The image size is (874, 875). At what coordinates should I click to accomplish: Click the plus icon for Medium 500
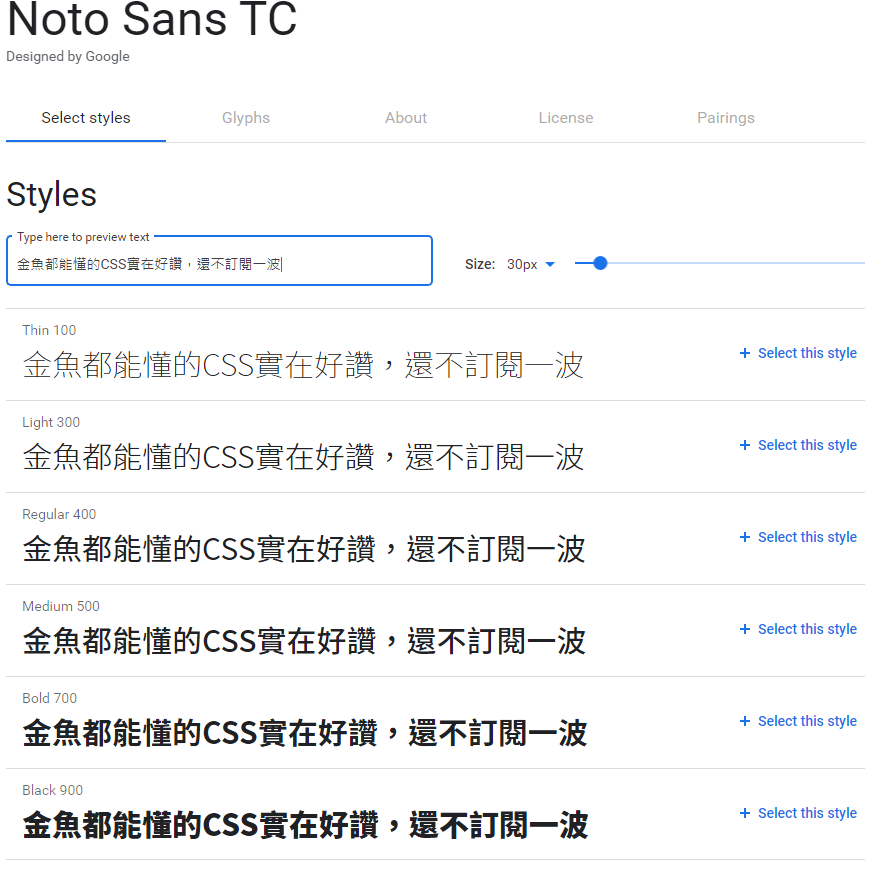tap(745, 629)
